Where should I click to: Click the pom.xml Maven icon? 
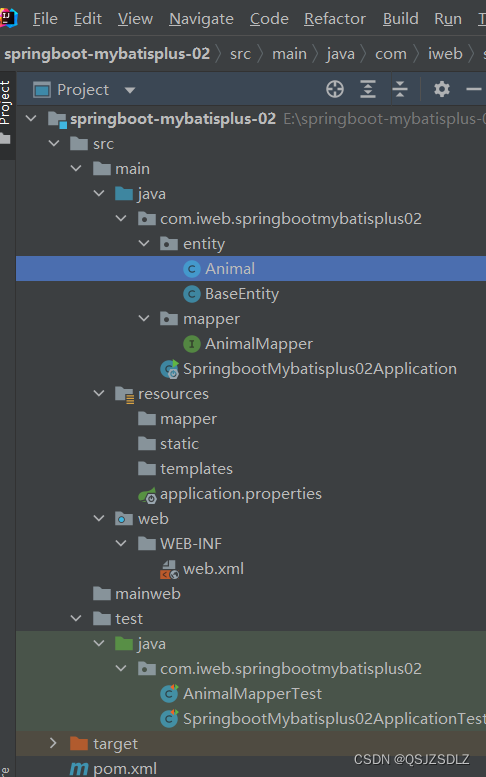[79, 769]
